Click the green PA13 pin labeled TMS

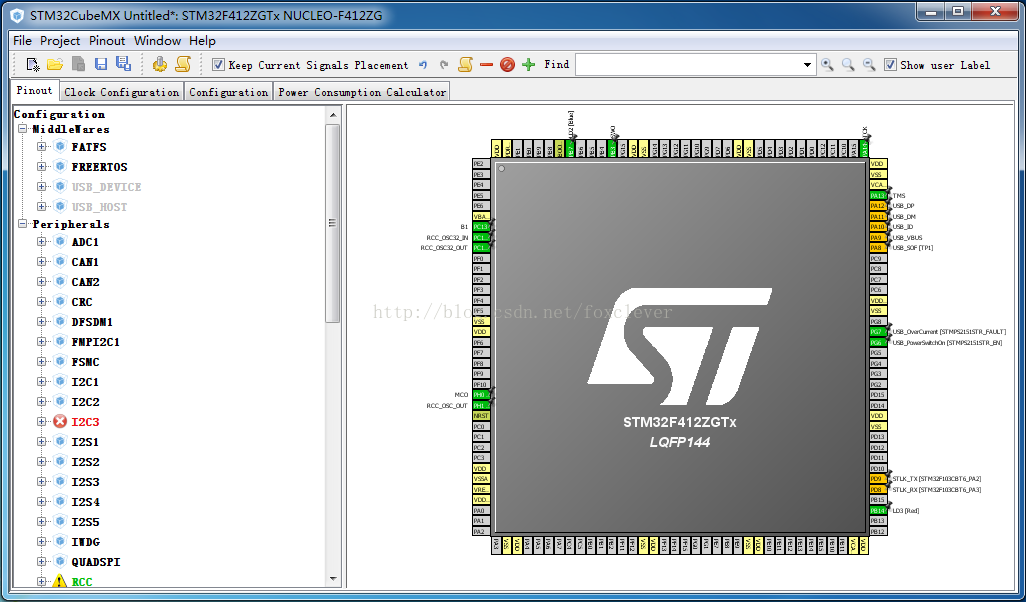878,195
